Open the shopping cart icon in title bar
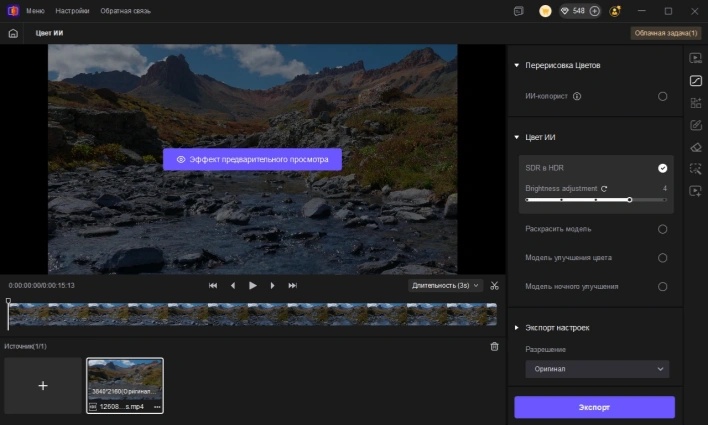Screen dimensions: 708x425 [x=545, y=11]
